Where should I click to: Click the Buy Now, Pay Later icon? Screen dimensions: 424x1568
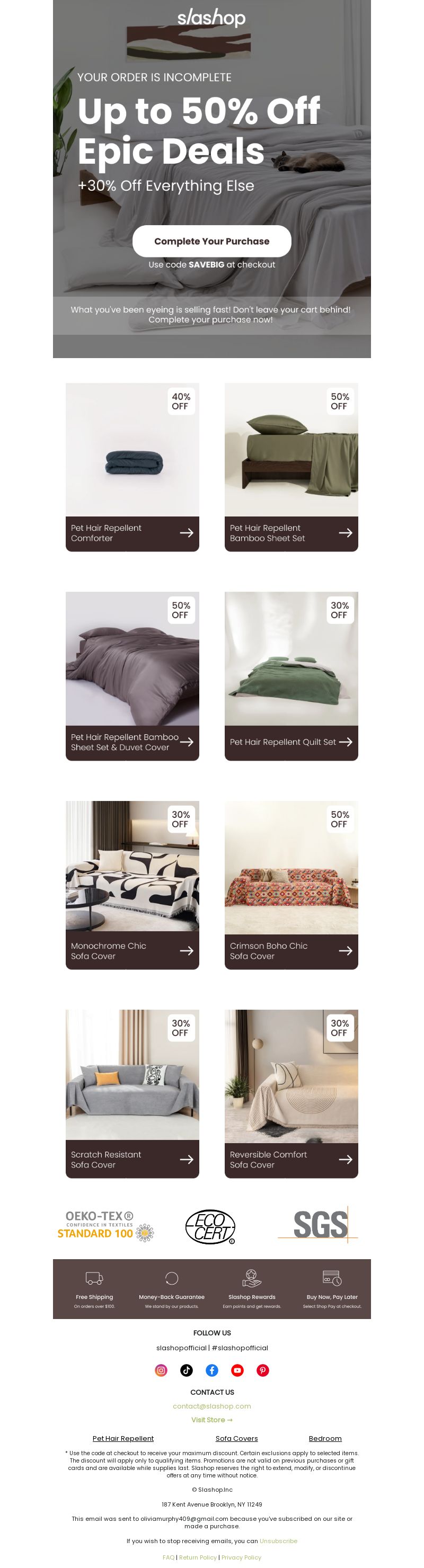(332, 1278)
